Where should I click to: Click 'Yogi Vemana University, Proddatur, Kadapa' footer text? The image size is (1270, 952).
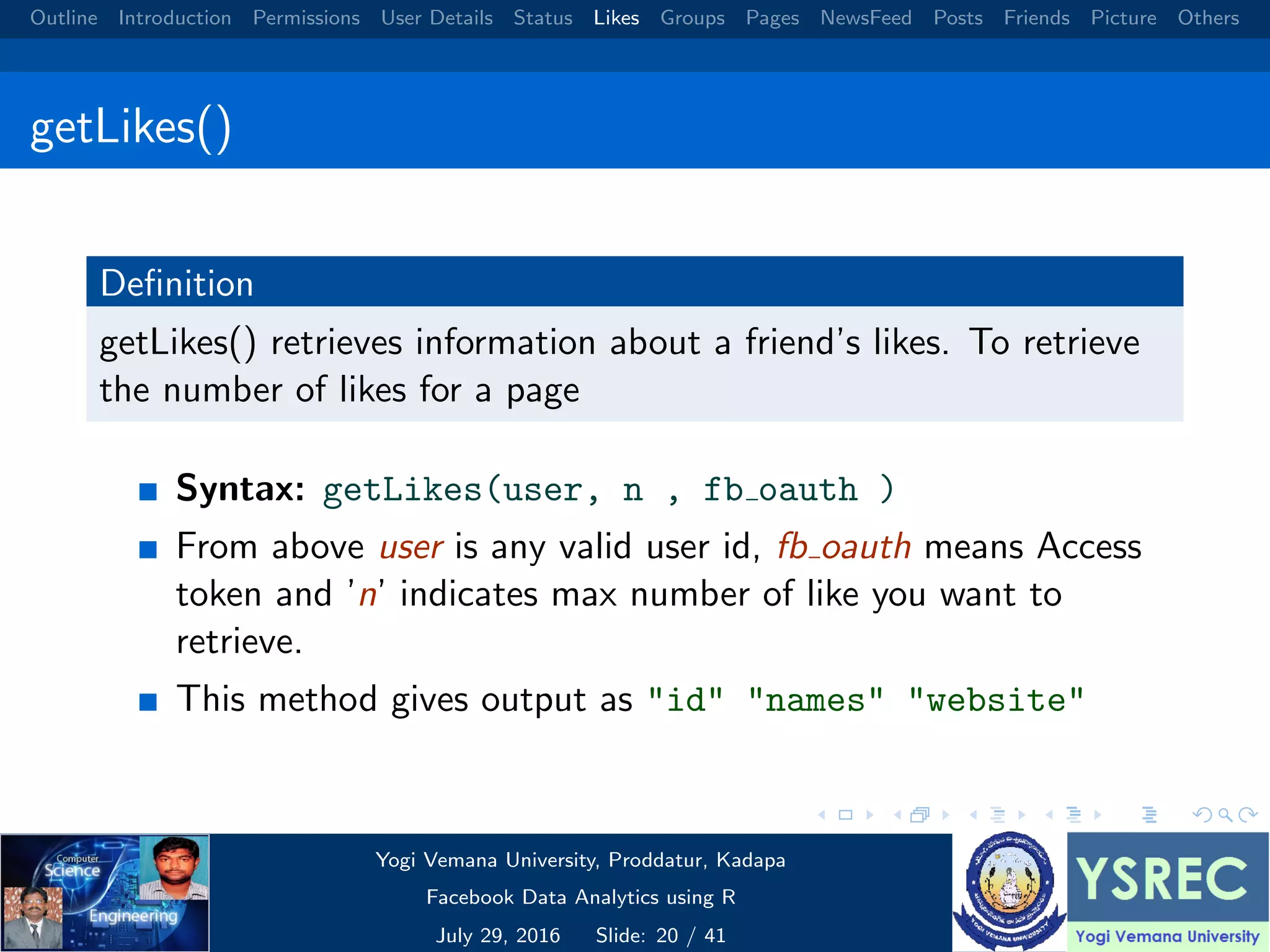[x=580, y=860]
